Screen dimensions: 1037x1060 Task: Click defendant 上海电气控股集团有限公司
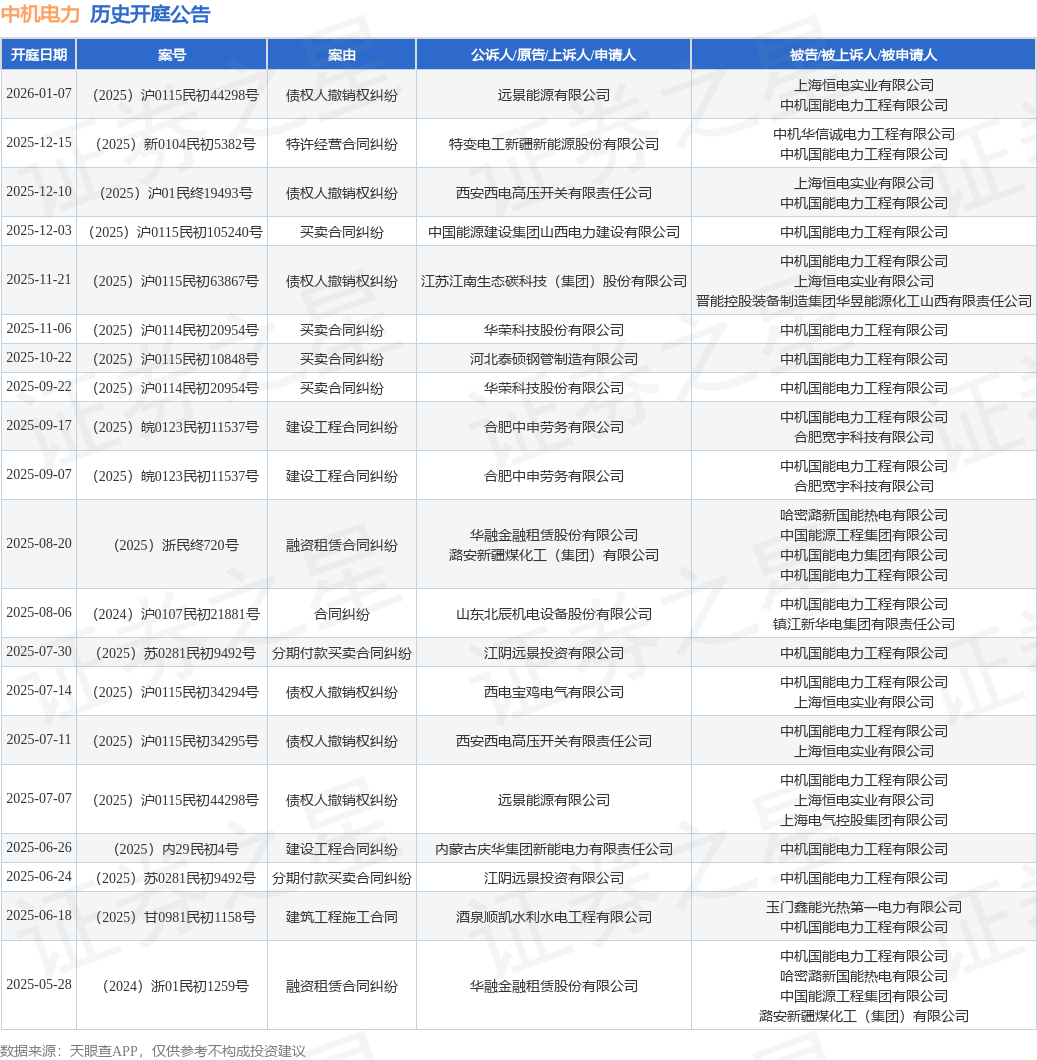pos(863,821)
